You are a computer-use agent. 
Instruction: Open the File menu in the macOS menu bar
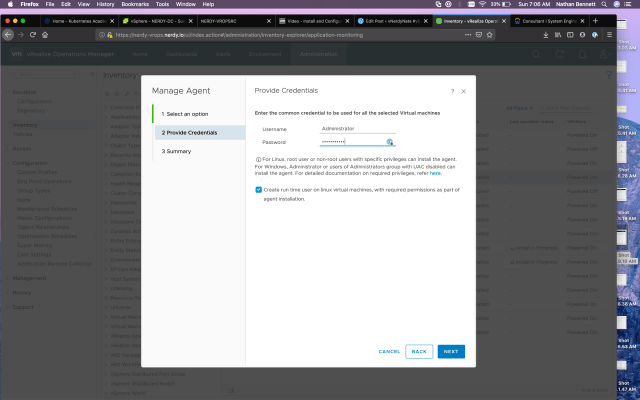[50, 4]
